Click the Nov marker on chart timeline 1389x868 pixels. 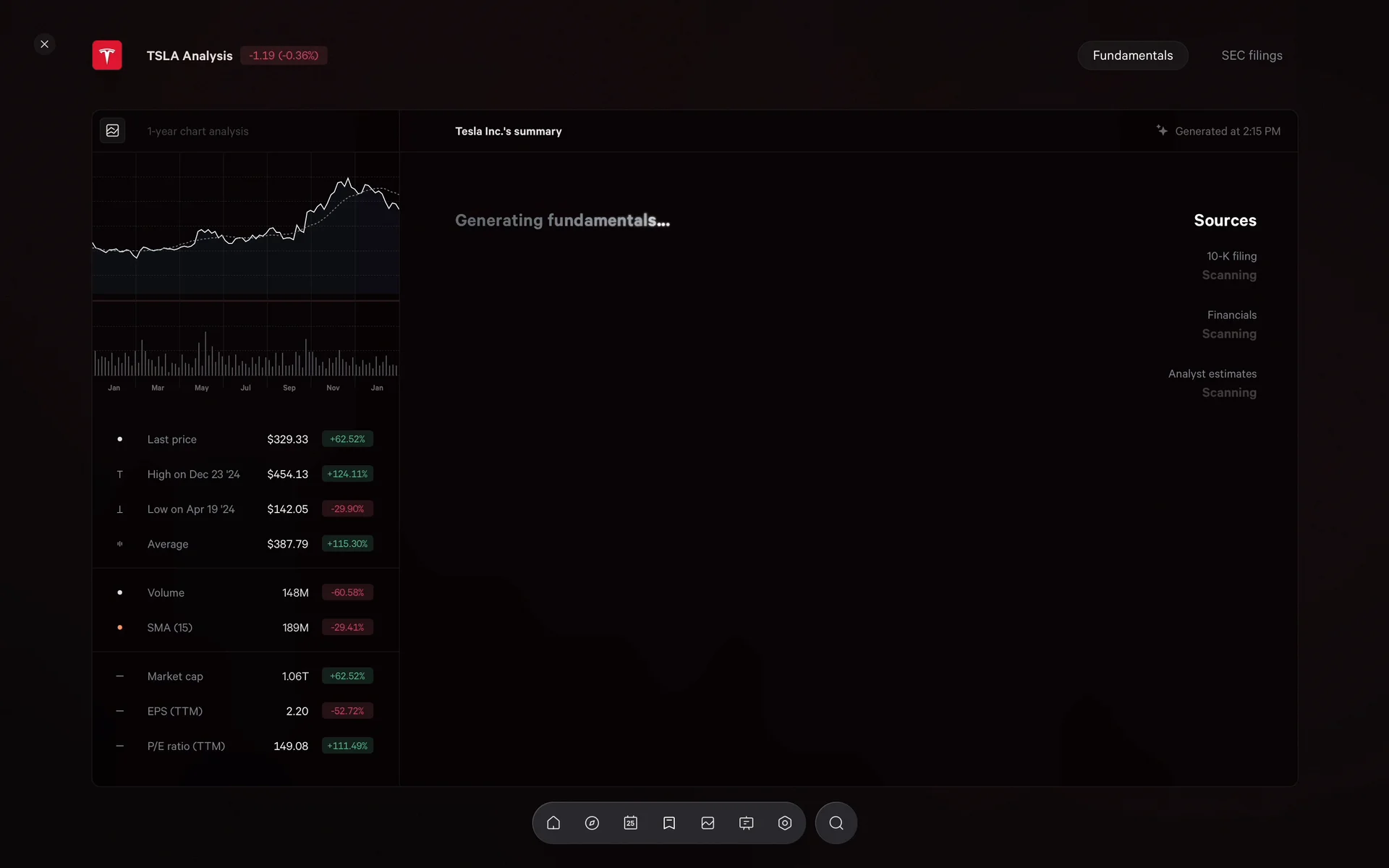point(333,388)
